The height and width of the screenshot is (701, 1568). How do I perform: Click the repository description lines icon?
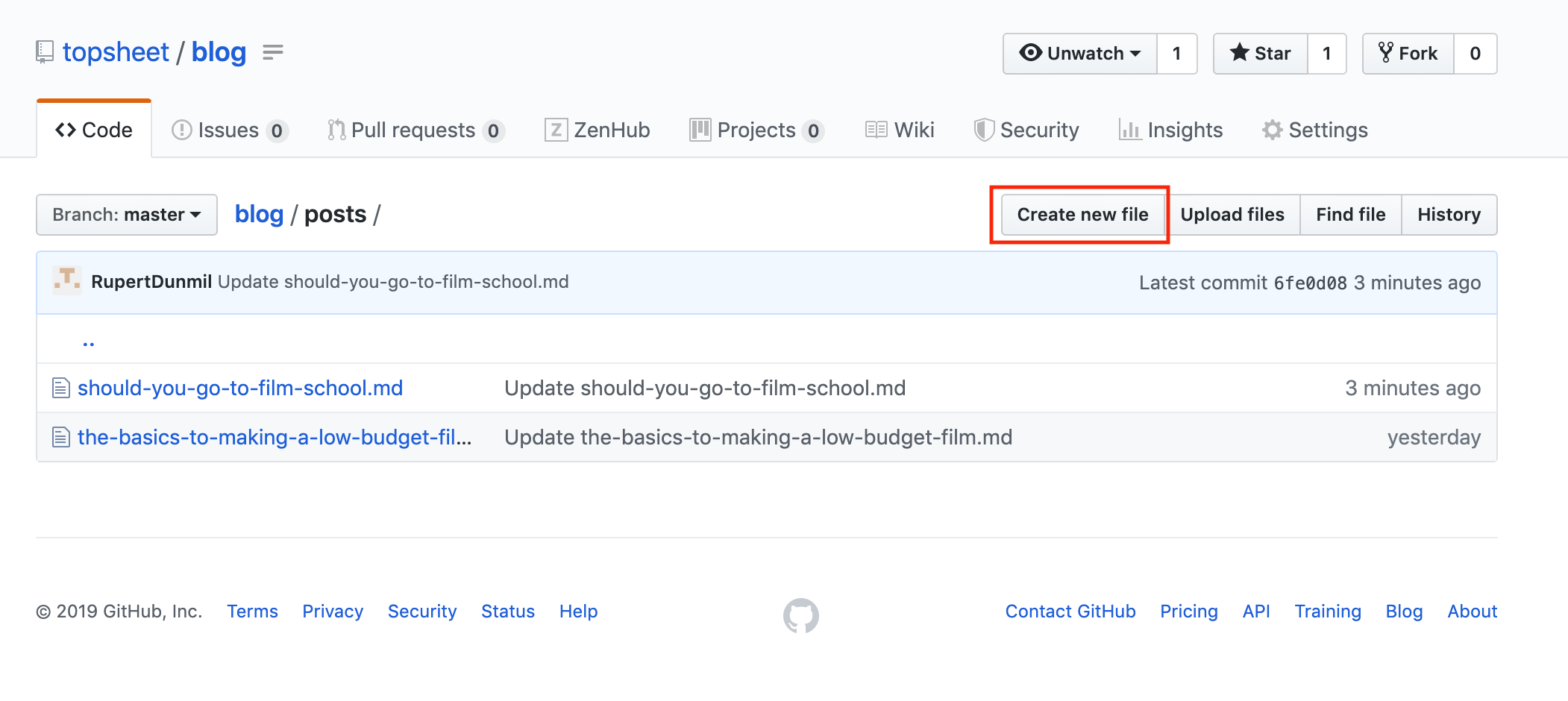[273, 52]
